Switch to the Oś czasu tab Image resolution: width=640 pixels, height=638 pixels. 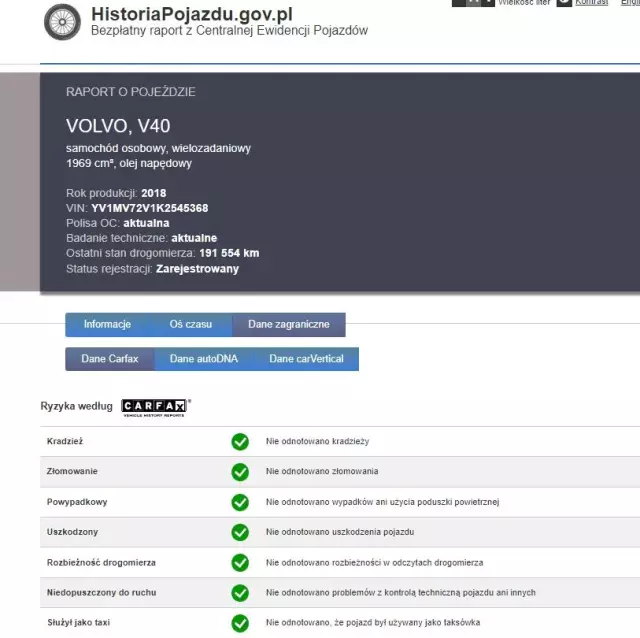(x=190, y=325)
